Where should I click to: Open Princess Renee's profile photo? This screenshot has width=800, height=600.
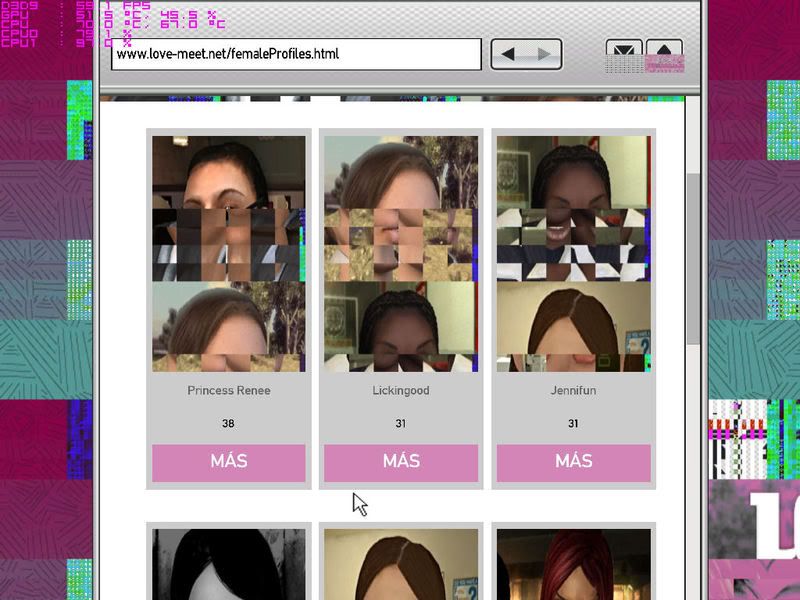[x=229, y=253]
